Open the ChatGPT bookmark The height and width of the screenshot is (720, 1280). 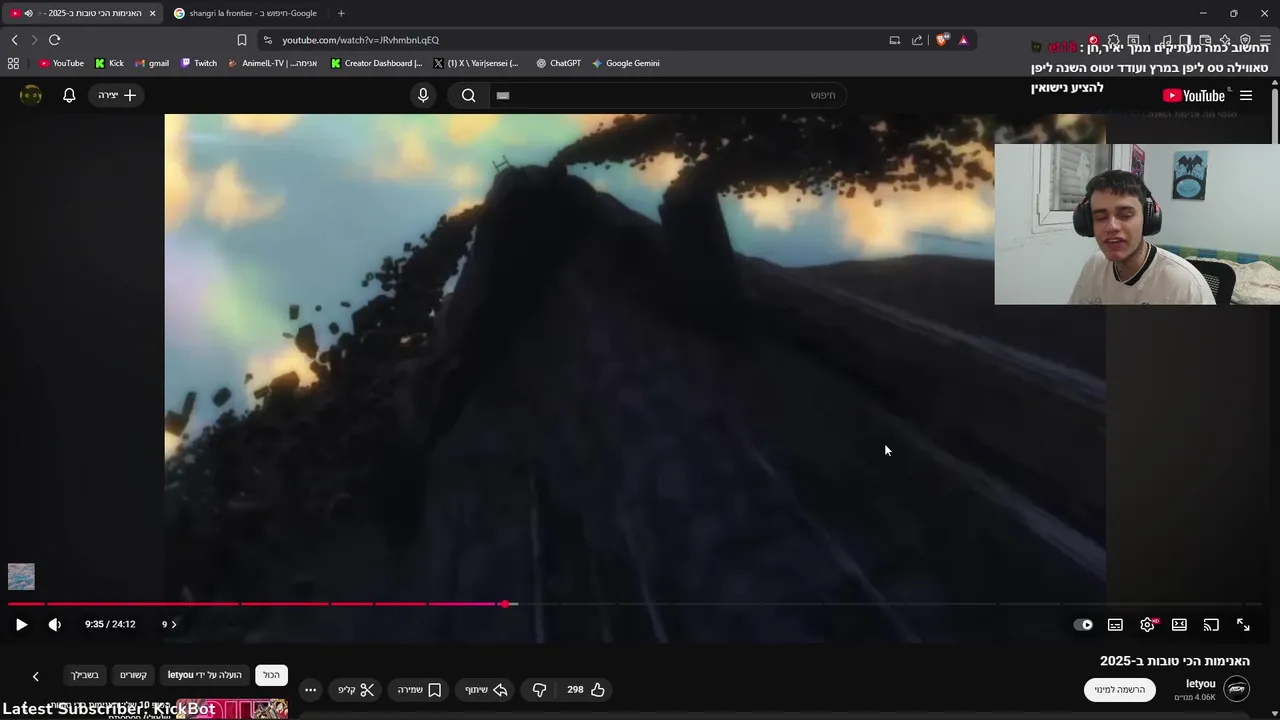[558, 63]
